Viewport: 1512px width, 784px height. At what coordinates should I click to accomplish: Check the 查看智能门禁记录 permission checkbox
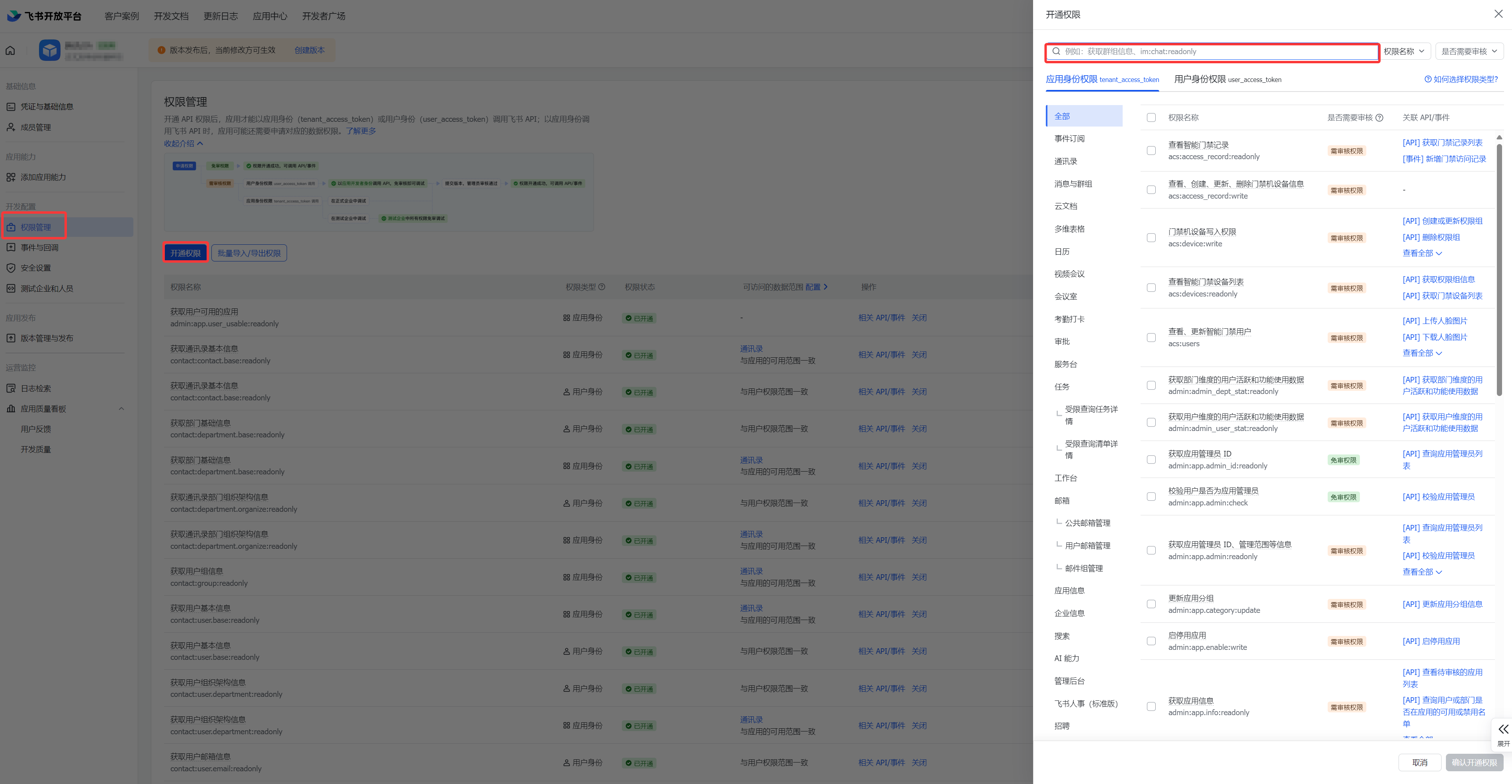click(1151, 151)
